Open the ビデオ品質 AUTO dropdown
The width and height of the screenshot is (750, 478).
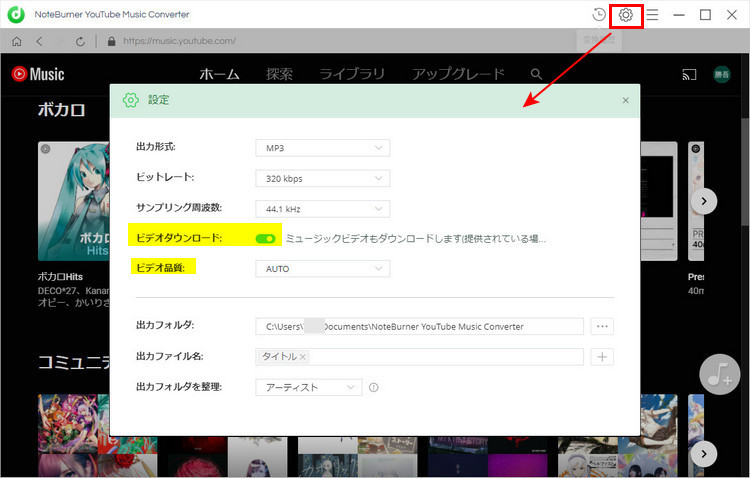323,269
